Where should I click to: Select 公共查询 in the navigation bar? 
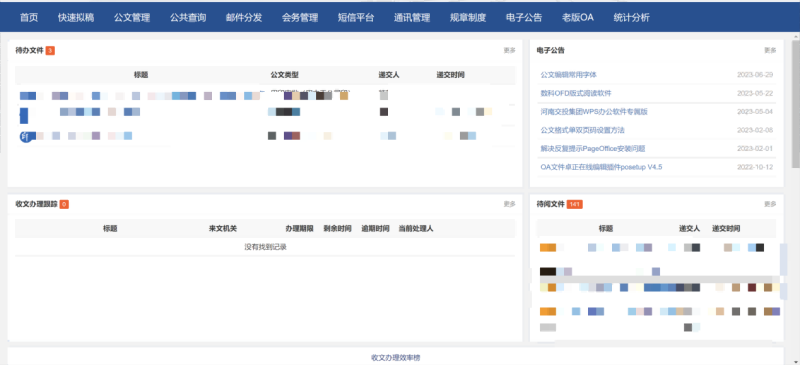[x=188, y=18]
